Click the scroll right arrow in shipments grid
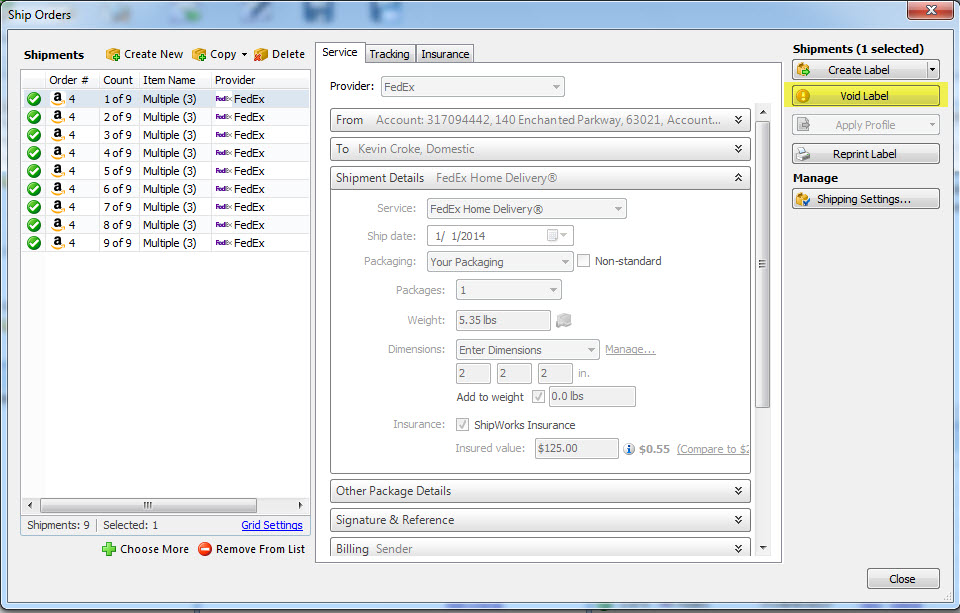The image size is (960, 613). pyautogui.click(x=301, y=505)
